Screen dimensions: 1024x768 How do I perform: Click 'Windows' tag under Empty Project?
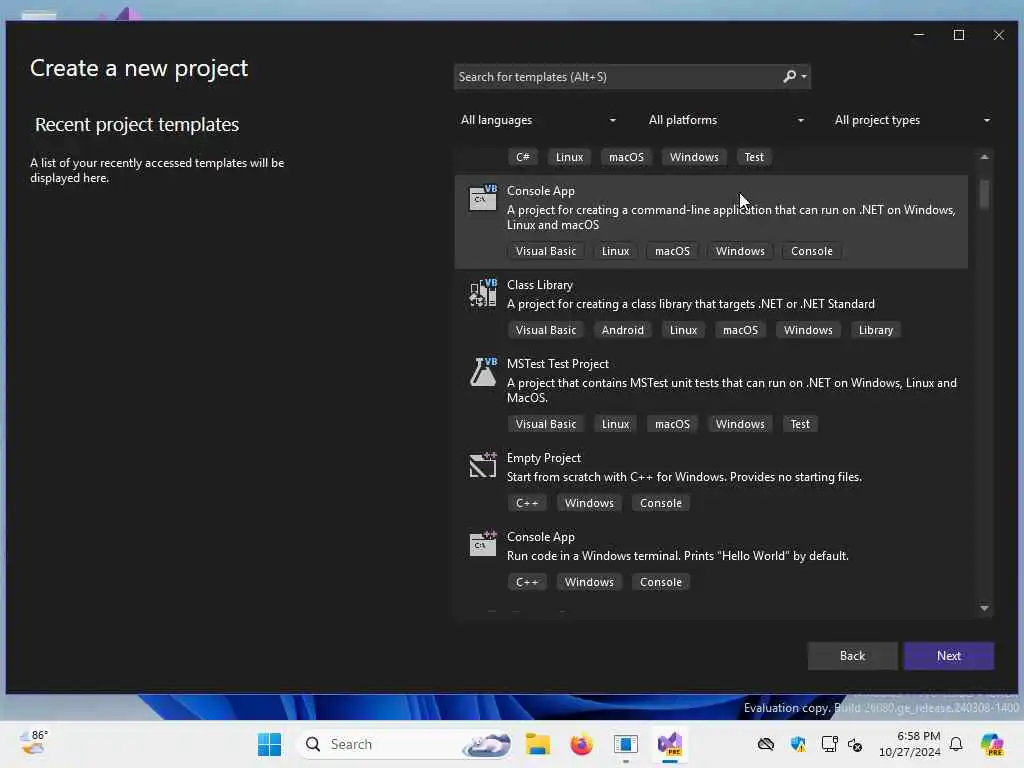(x=589, y=504)
